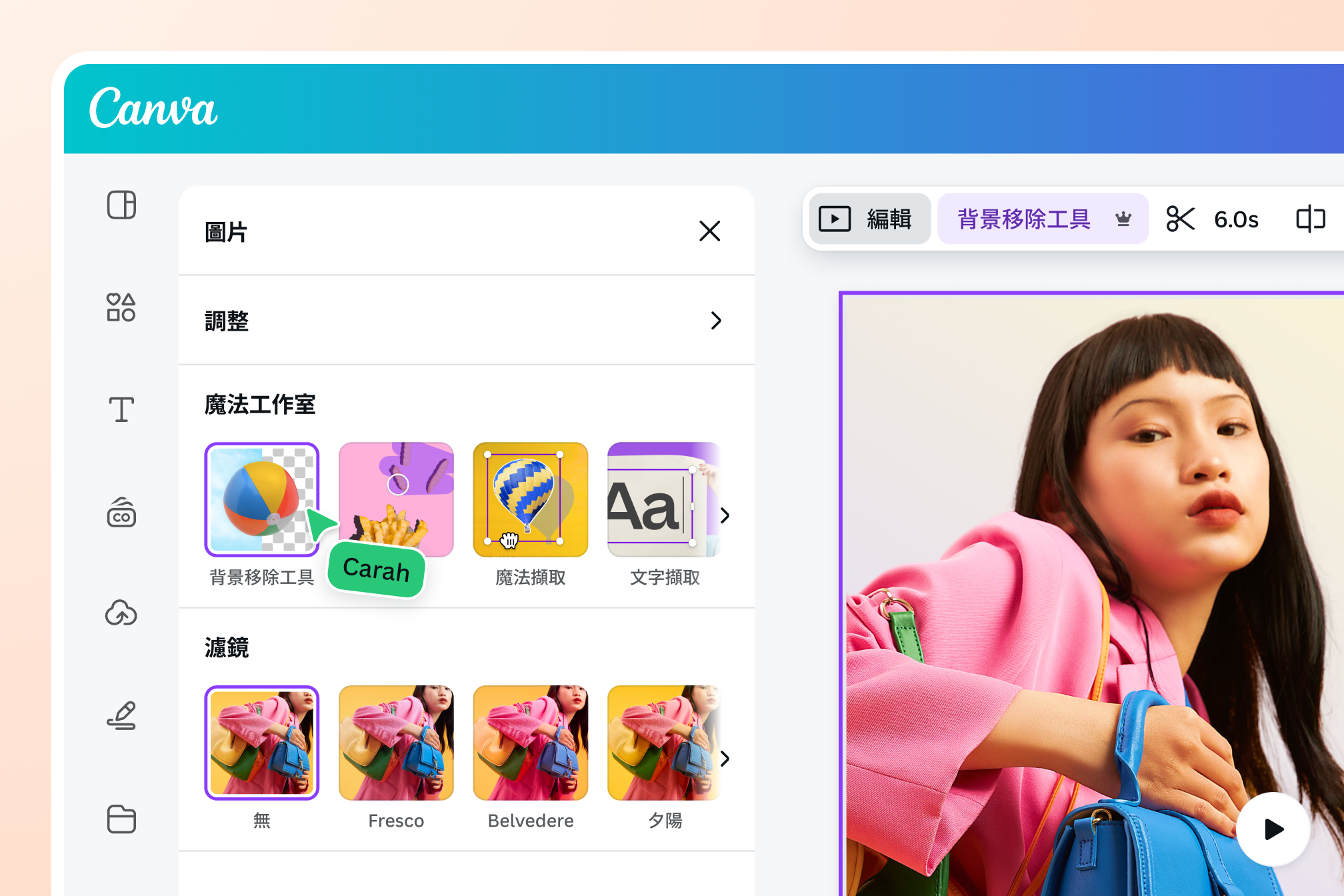This screenshot has width=1344, height=896.
Task: Click the Canva logo
Action: [x=153, y=107]
